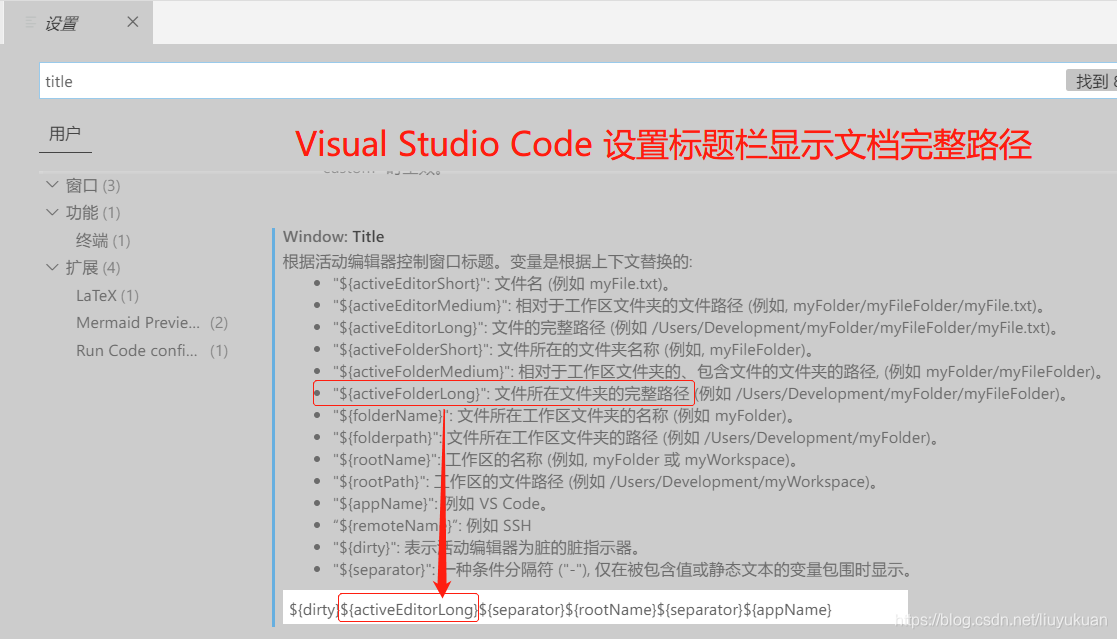Click the ${activeFolderLong} description line
The image size is (1117, 639).
point(701,394)
